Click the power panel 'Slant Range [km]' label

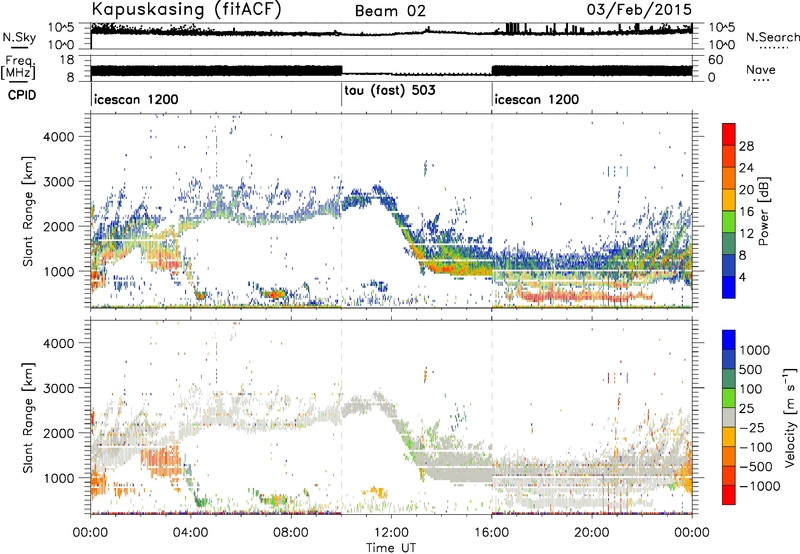coord(29,211)
